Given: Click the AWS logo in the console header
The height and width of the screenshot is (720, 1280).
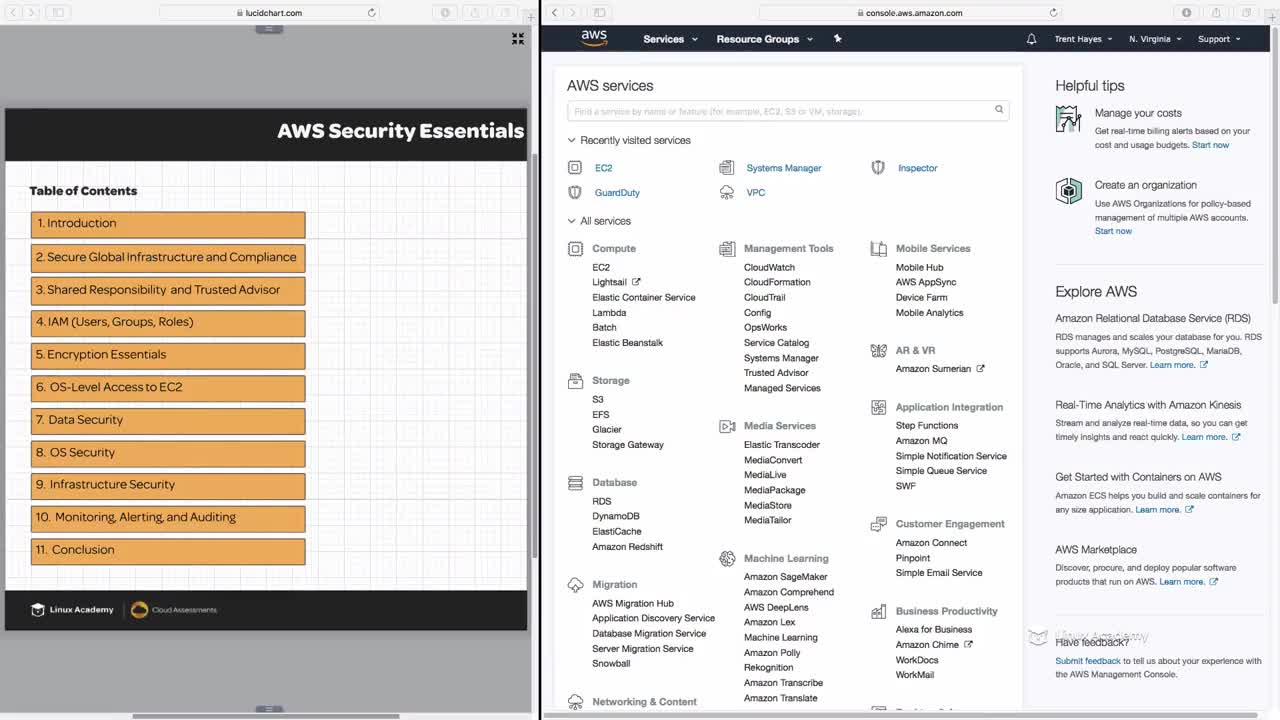Looking at the screenshot, I should coord(594,38).
